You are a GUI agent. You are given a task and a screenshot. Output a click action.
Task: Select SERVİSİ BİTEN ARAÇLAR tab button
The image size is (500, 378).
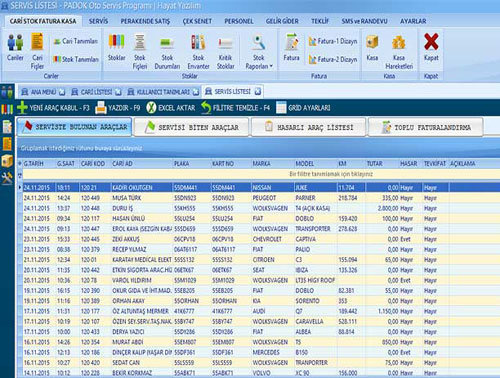point(191,127)
